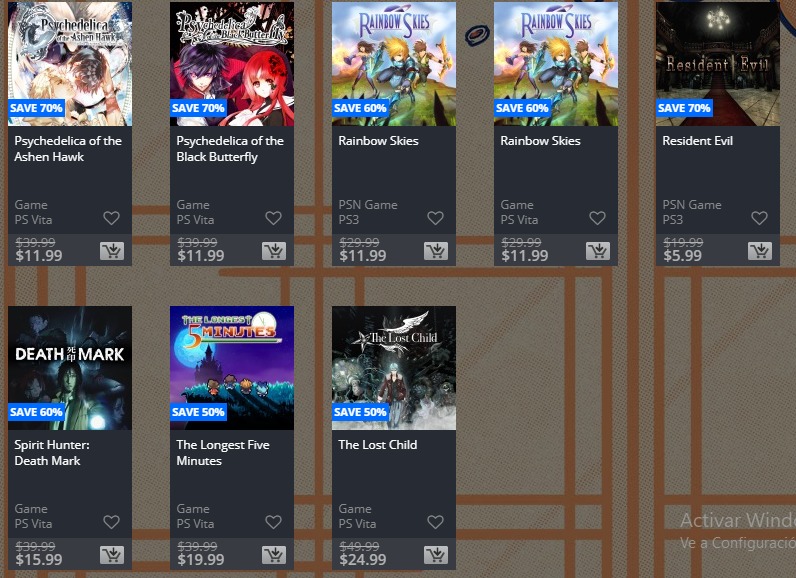Viewport: 796px width, 578px height.
Task: Add PS Vita Rainbow Skies to cart
Action: pos(598,251)
